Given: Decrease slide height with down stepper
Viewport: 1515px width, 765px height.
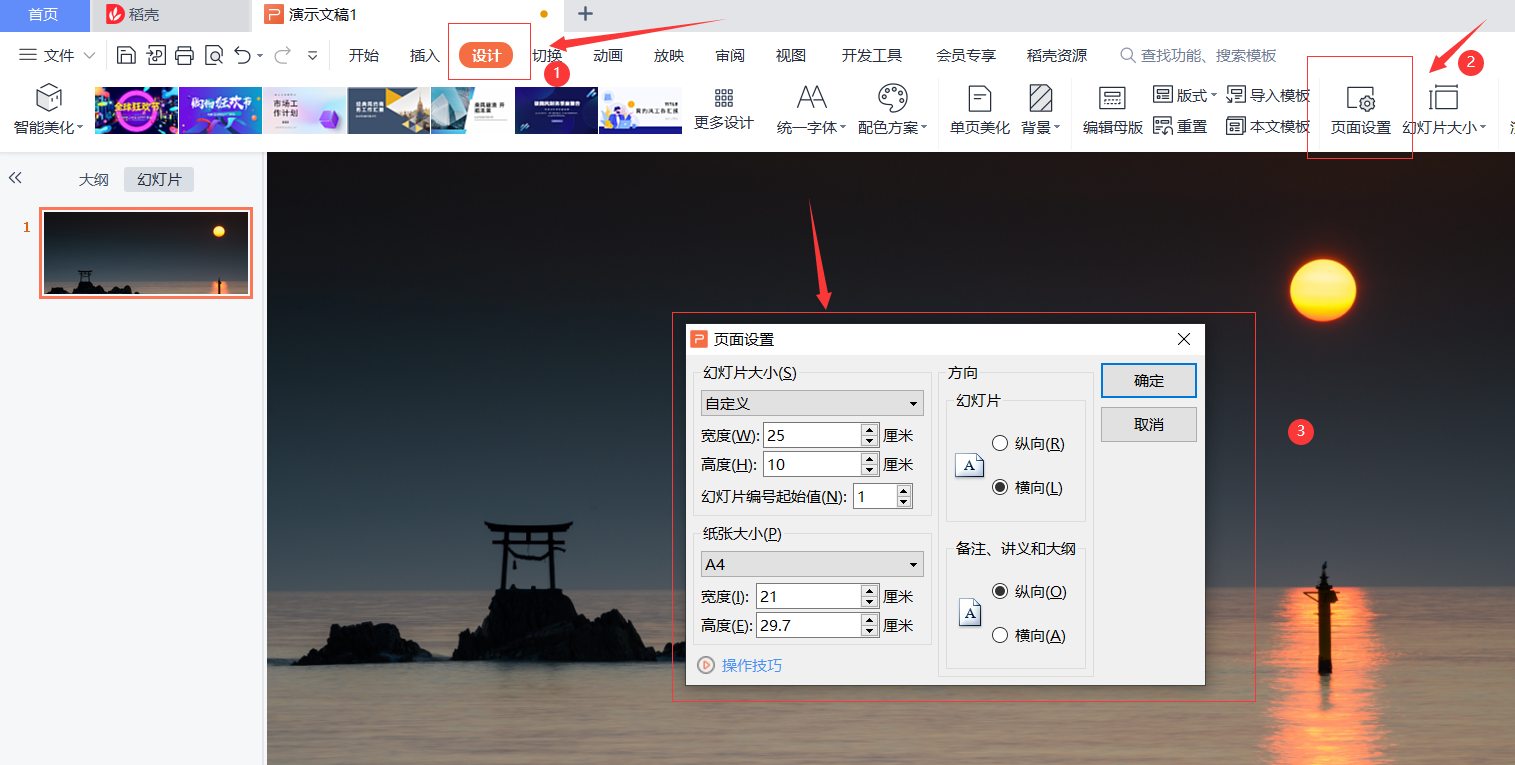Looking at the screenshot, I should coord(870,470).
